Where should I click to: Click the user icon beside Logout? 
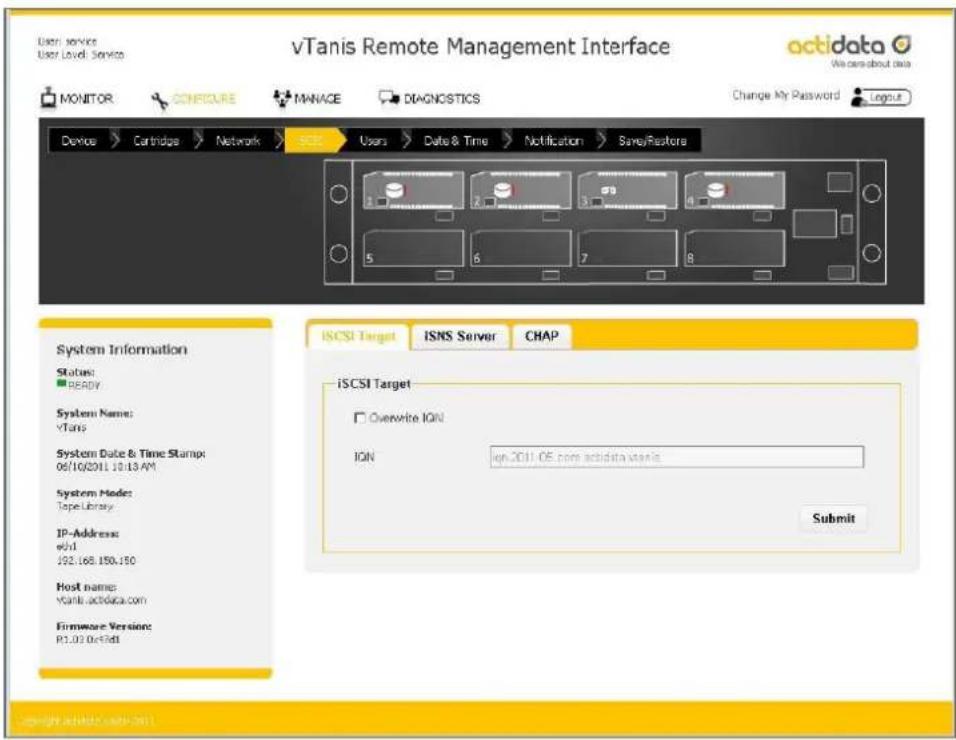859,97
